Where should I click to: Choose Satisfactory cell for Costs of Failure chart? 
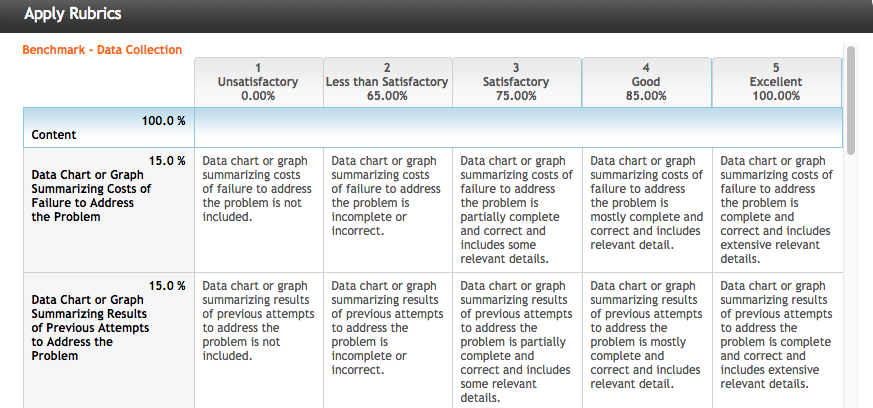[517, 210]
